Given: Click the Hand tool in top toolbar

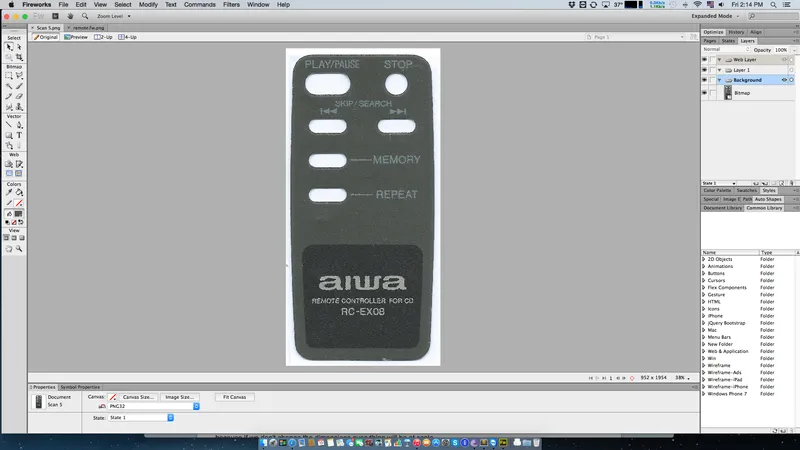Looking at the screenshot, I should tap(69, 17).
